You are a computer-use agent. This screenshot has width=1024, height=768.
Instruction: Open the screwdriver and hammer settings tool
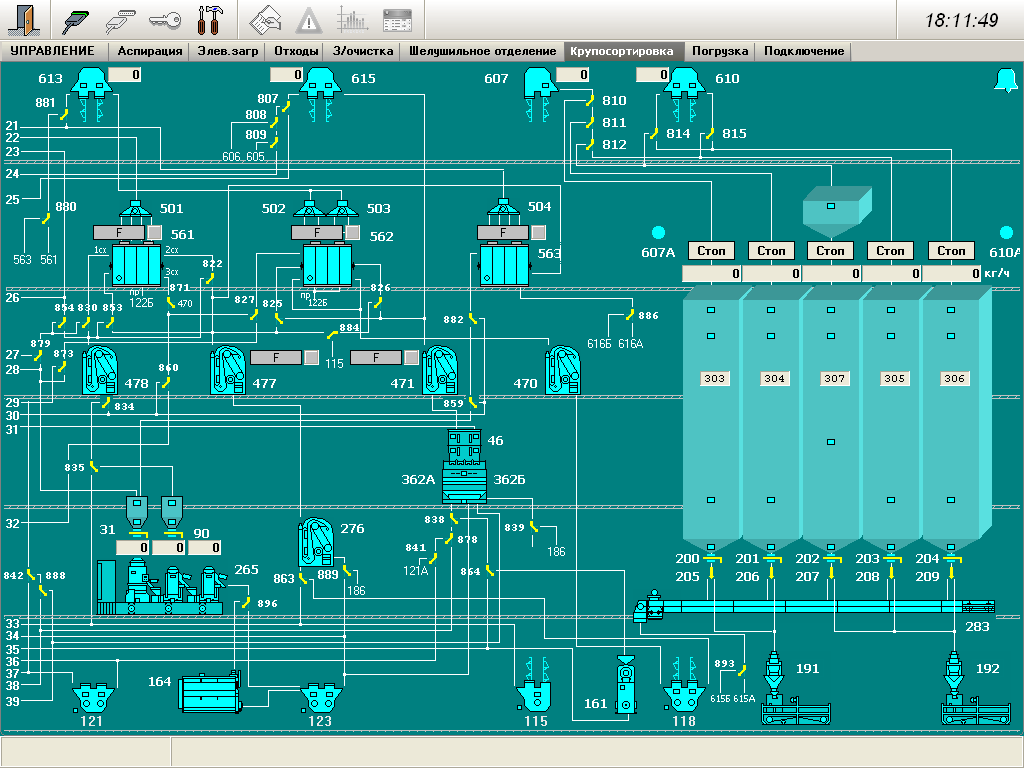point(210,19)
